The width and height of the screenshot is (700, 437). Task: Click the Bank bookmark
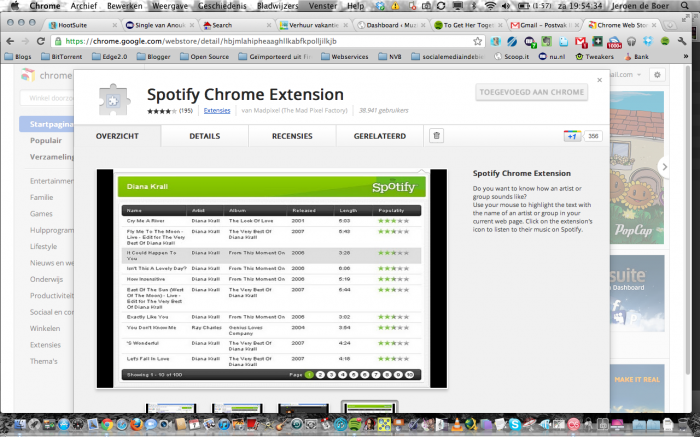(x=637, y=57)
